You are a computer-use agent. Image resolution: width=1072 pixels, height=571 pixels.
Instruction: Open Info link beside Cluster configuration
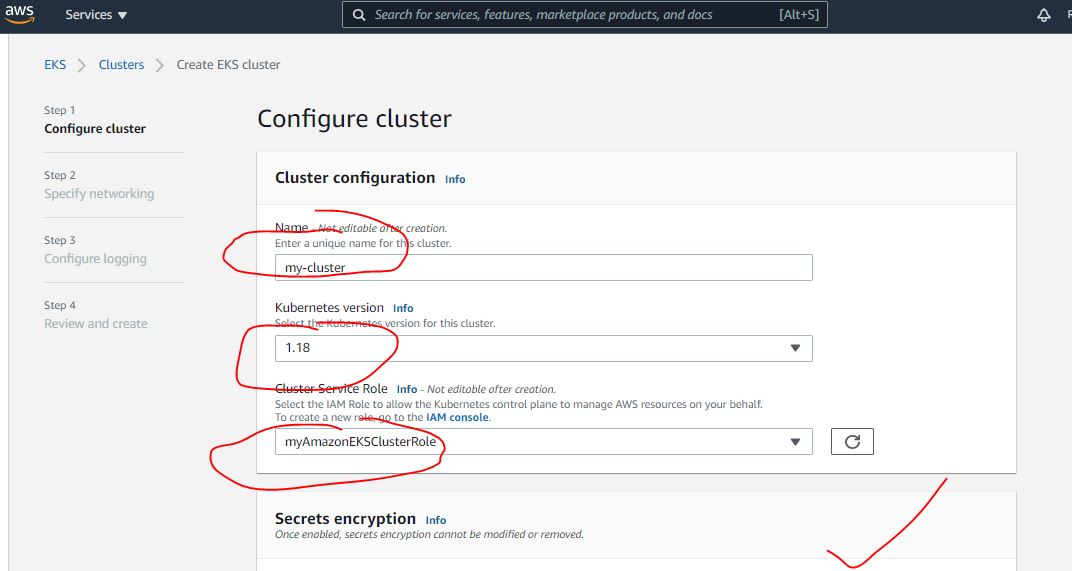click(455, 179)
